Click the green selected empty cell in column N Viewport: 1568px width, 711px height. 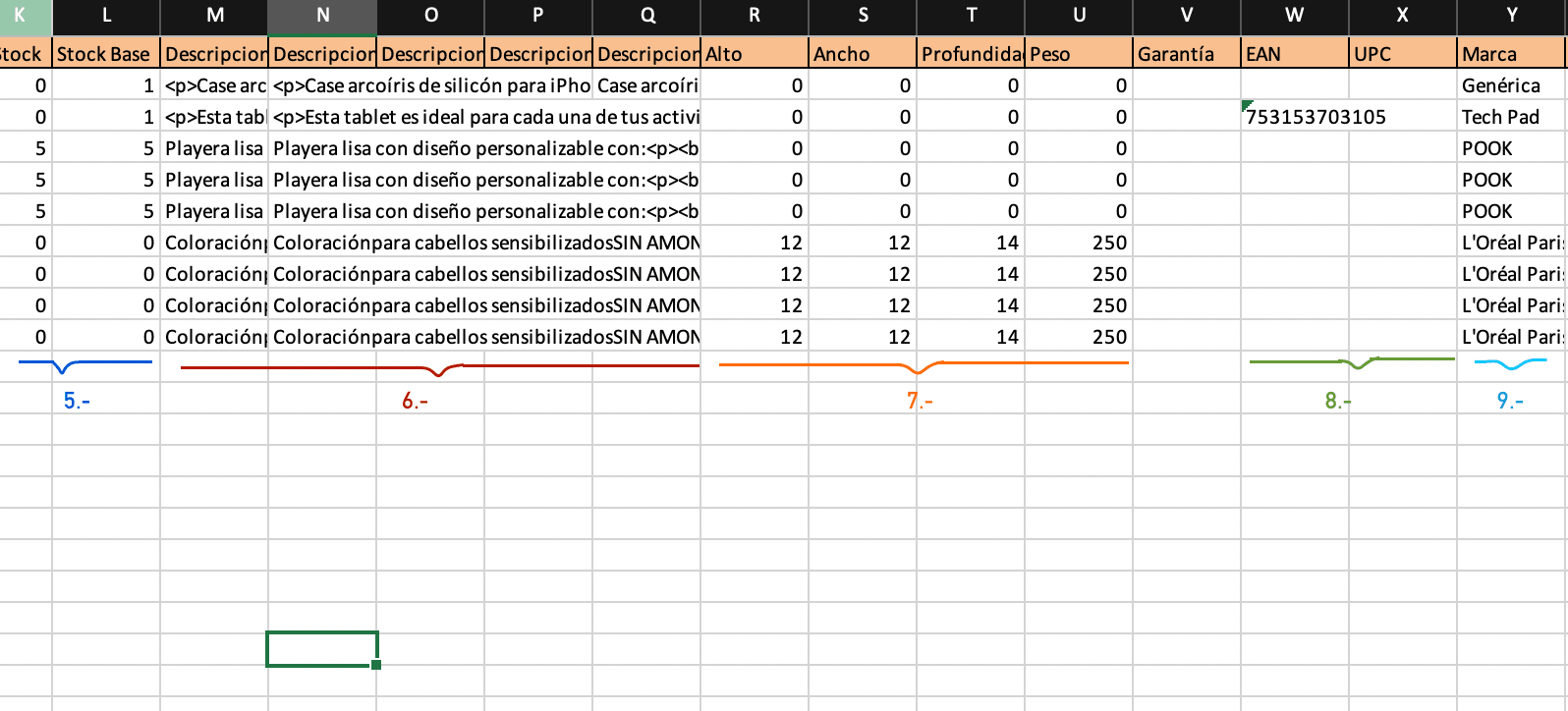tap(322, 649)
